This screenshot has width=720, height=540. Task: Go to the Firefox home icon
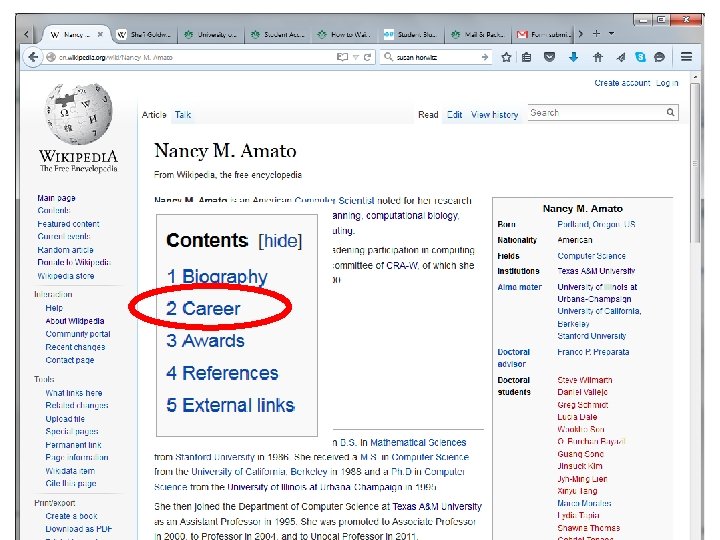(x=597, y=57)
